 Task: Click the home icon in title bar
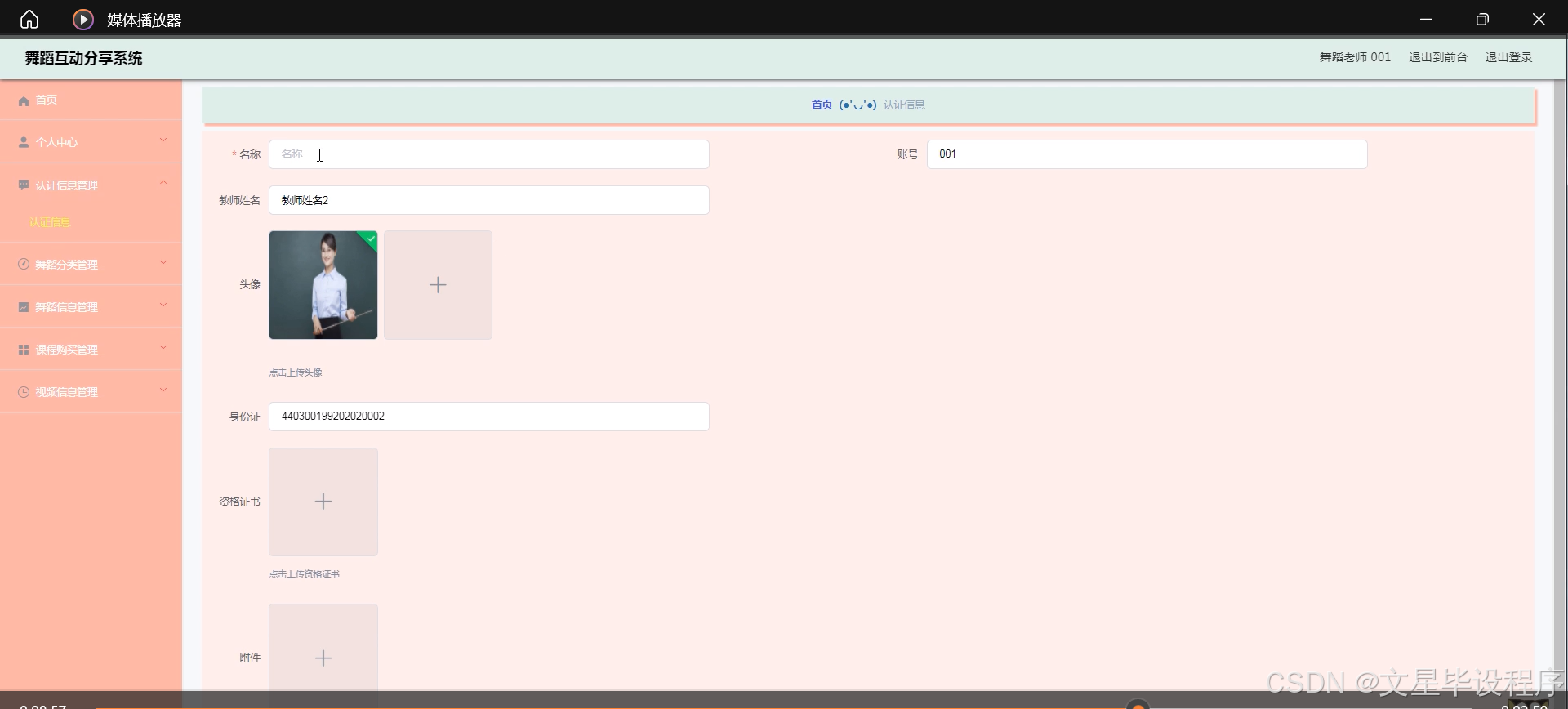tap(29, 19)
